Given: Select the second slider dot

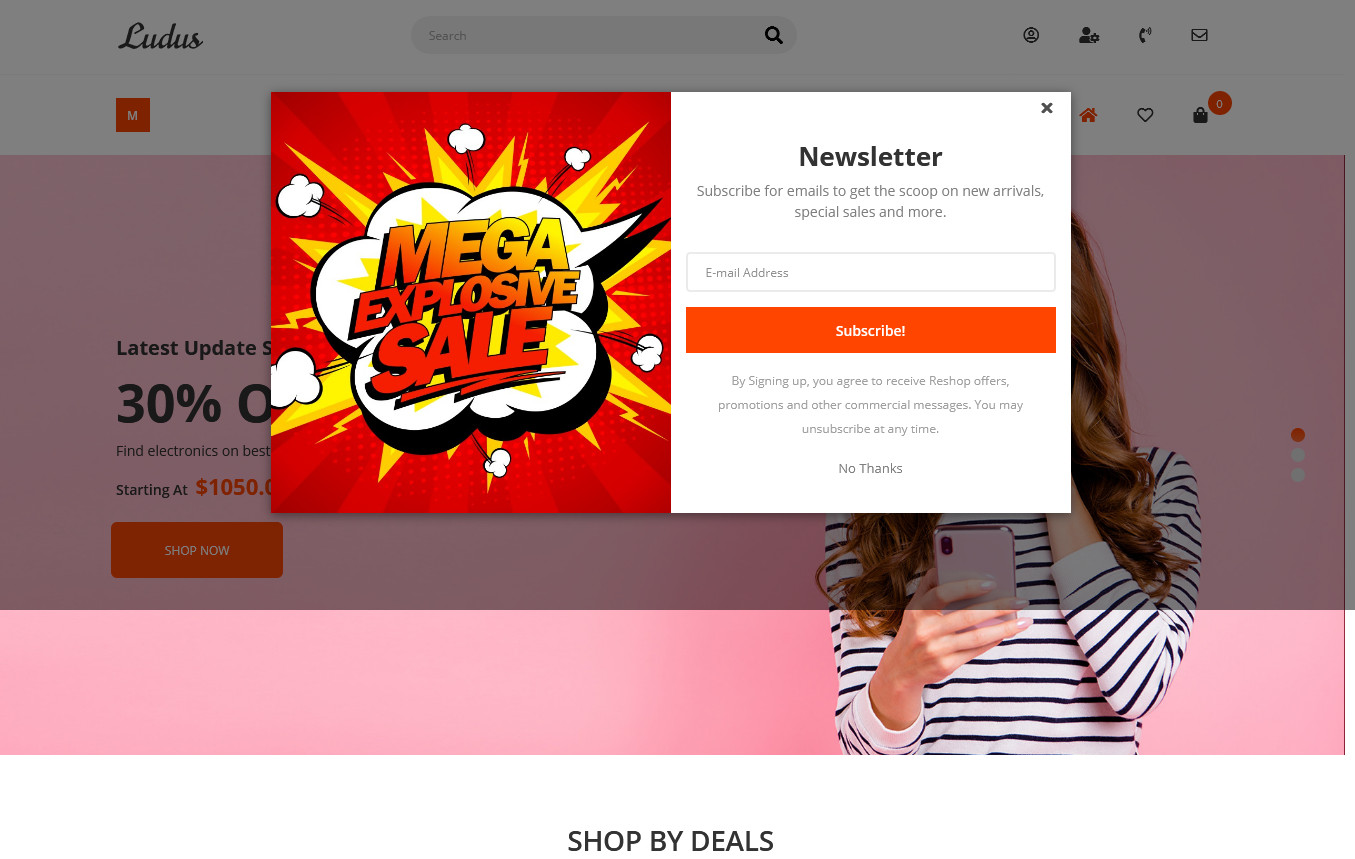Looking at the screenshot, I should pyautogui.click(x=1298, y=455).
